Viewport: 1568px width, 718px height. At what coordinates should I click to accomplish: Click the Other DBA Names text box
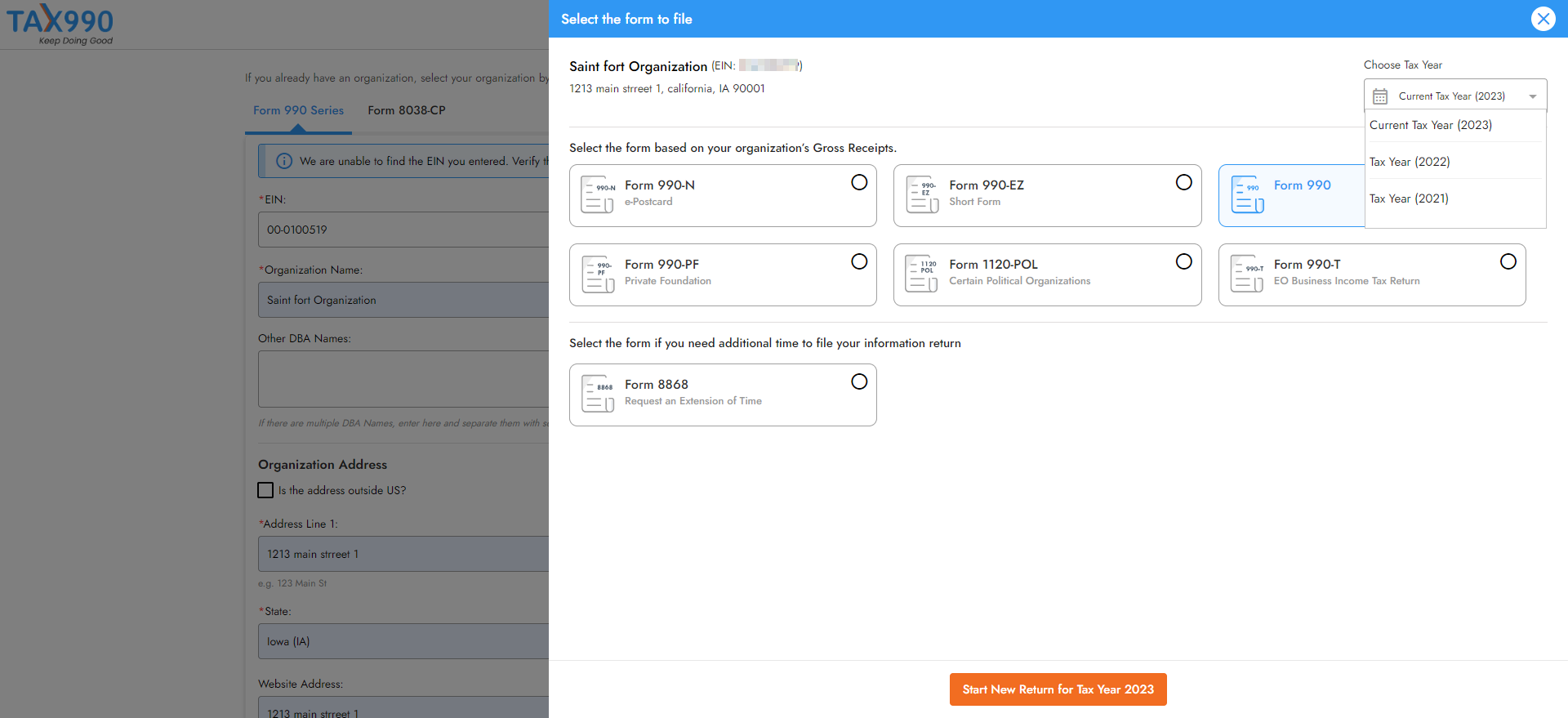coord(403,379)
